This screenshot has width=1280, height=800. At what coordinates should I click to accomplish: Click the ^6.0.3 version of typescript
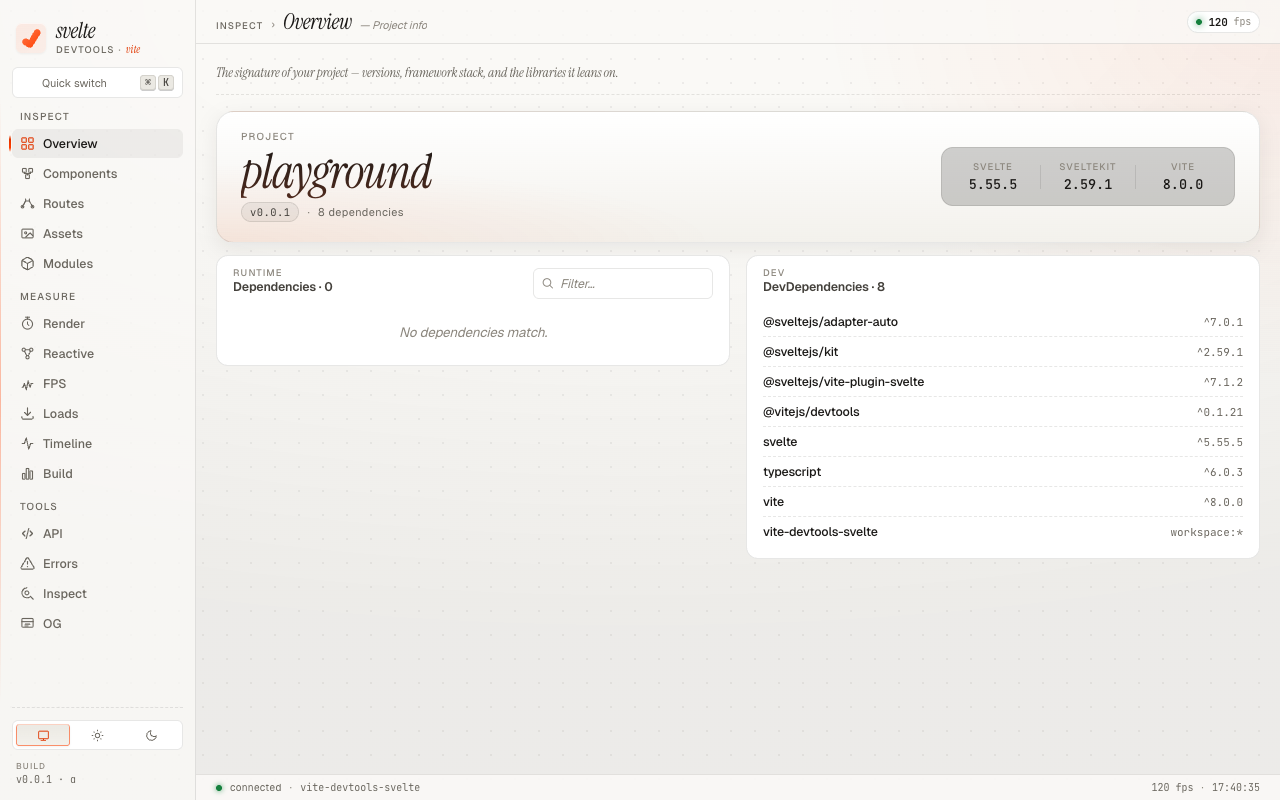click(x=1223, y=472)
